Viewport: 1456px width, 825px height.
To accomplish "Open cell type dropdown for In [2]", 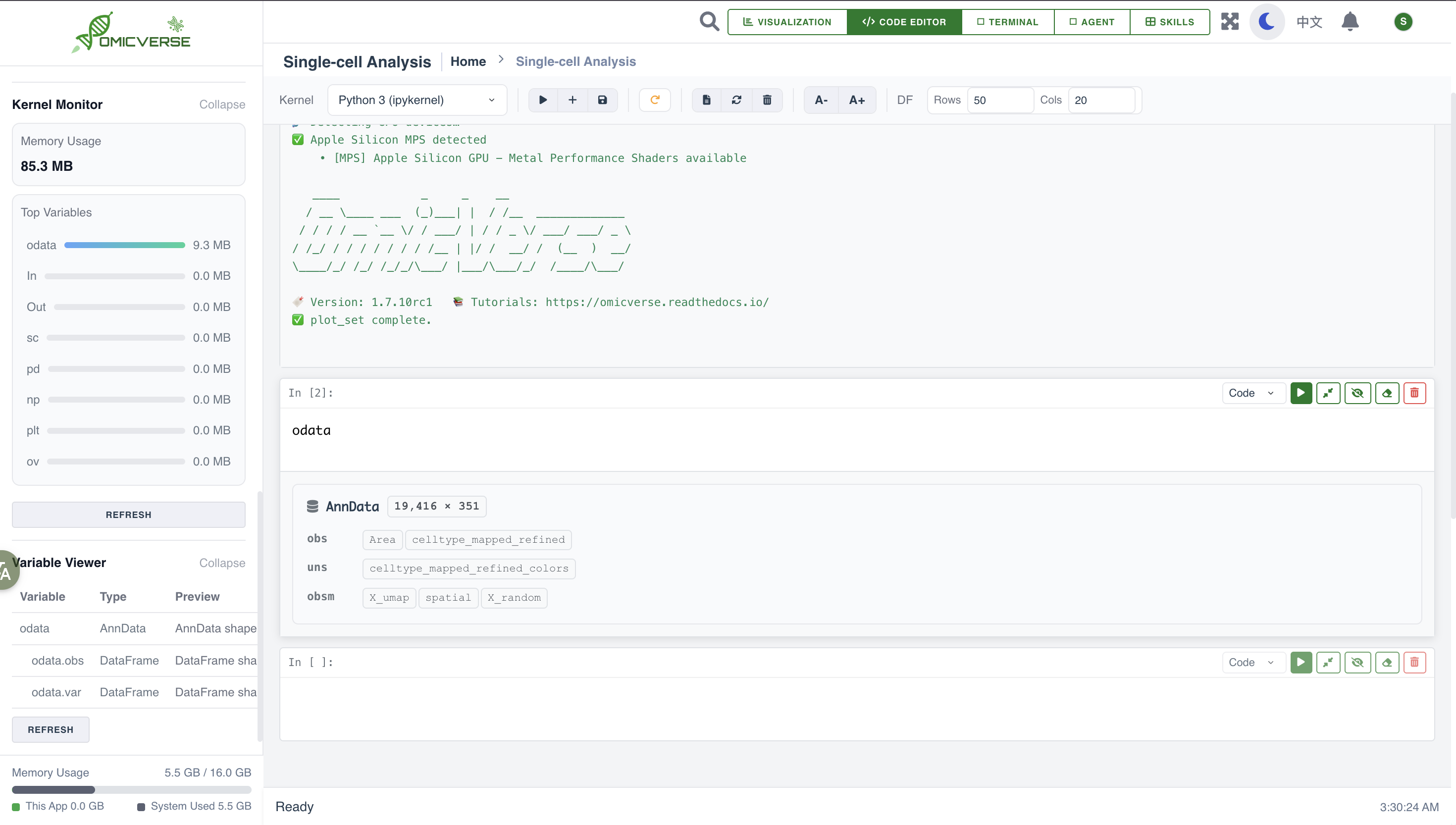I will [x=1251, y=393].
